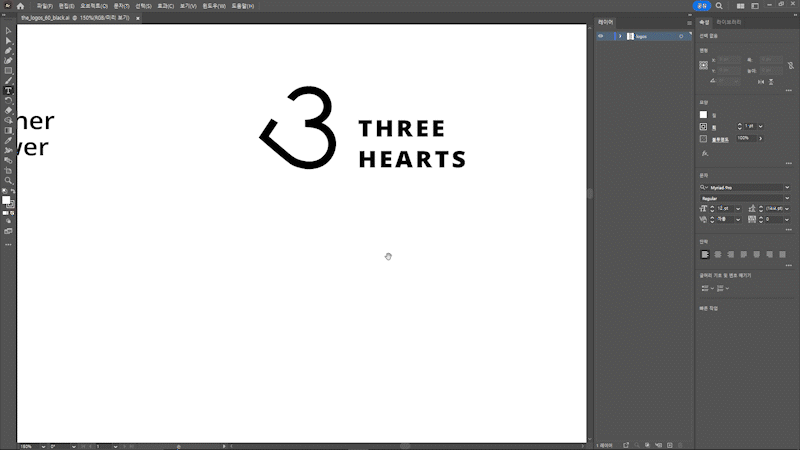
Task: Click the stroke swatch in Appearance
Action: [704, 127]
